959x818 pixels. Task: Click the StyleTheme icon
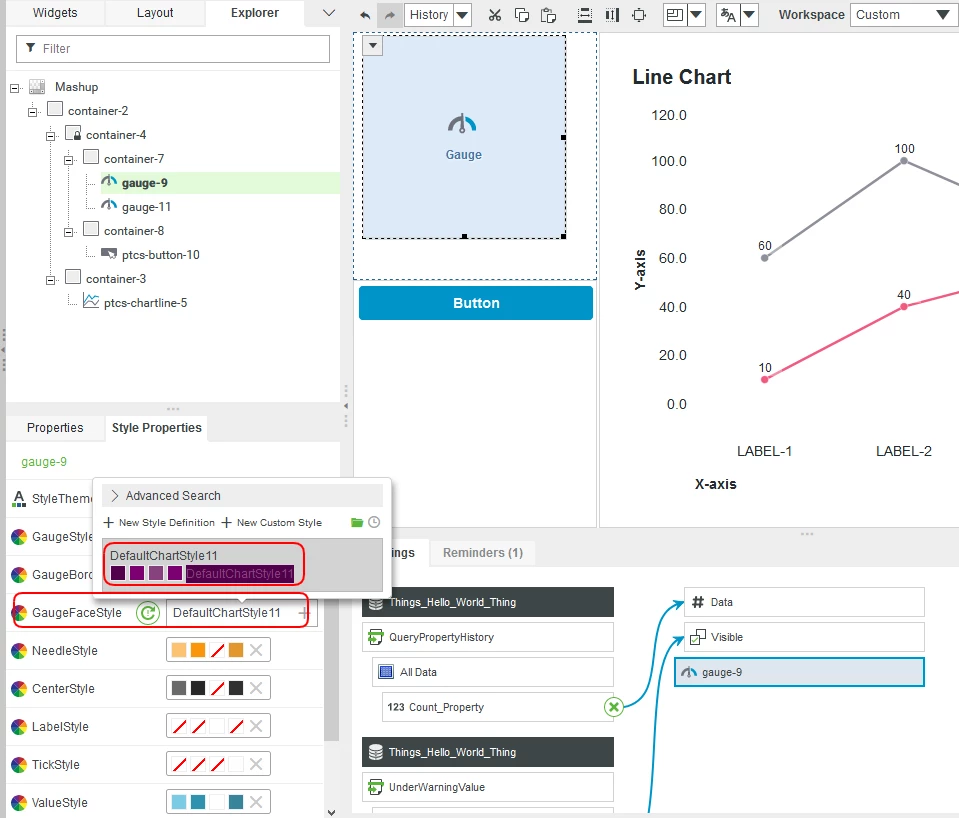coord(19,499)
